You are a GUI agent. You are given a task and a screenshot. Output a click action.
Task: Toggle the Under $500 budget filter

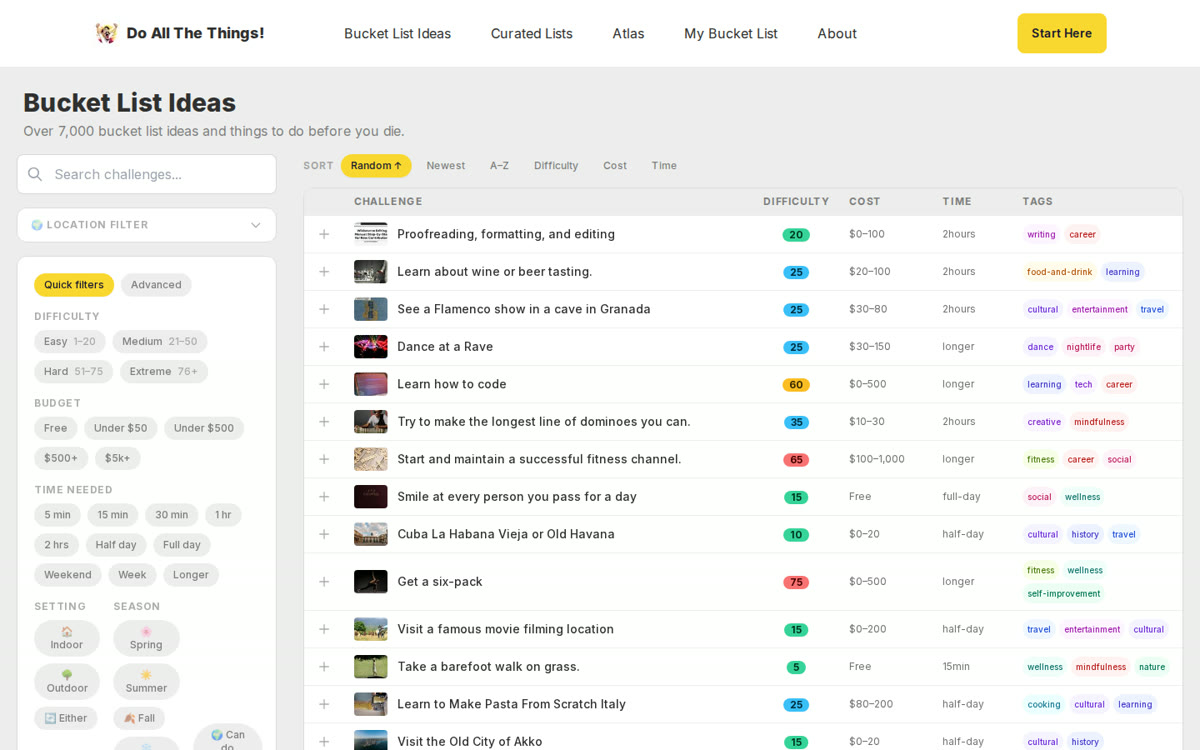204,429
